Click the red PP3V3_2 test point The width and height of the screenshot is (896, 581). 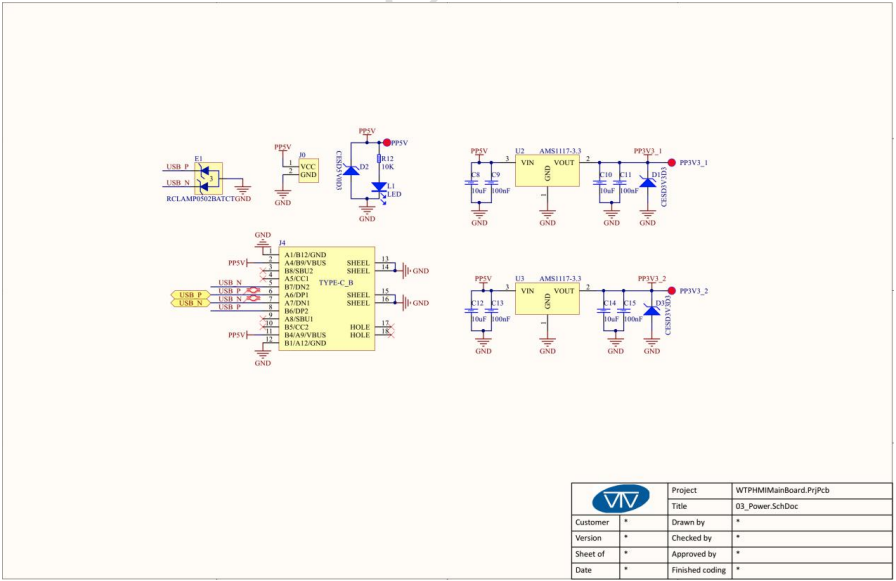670,291
